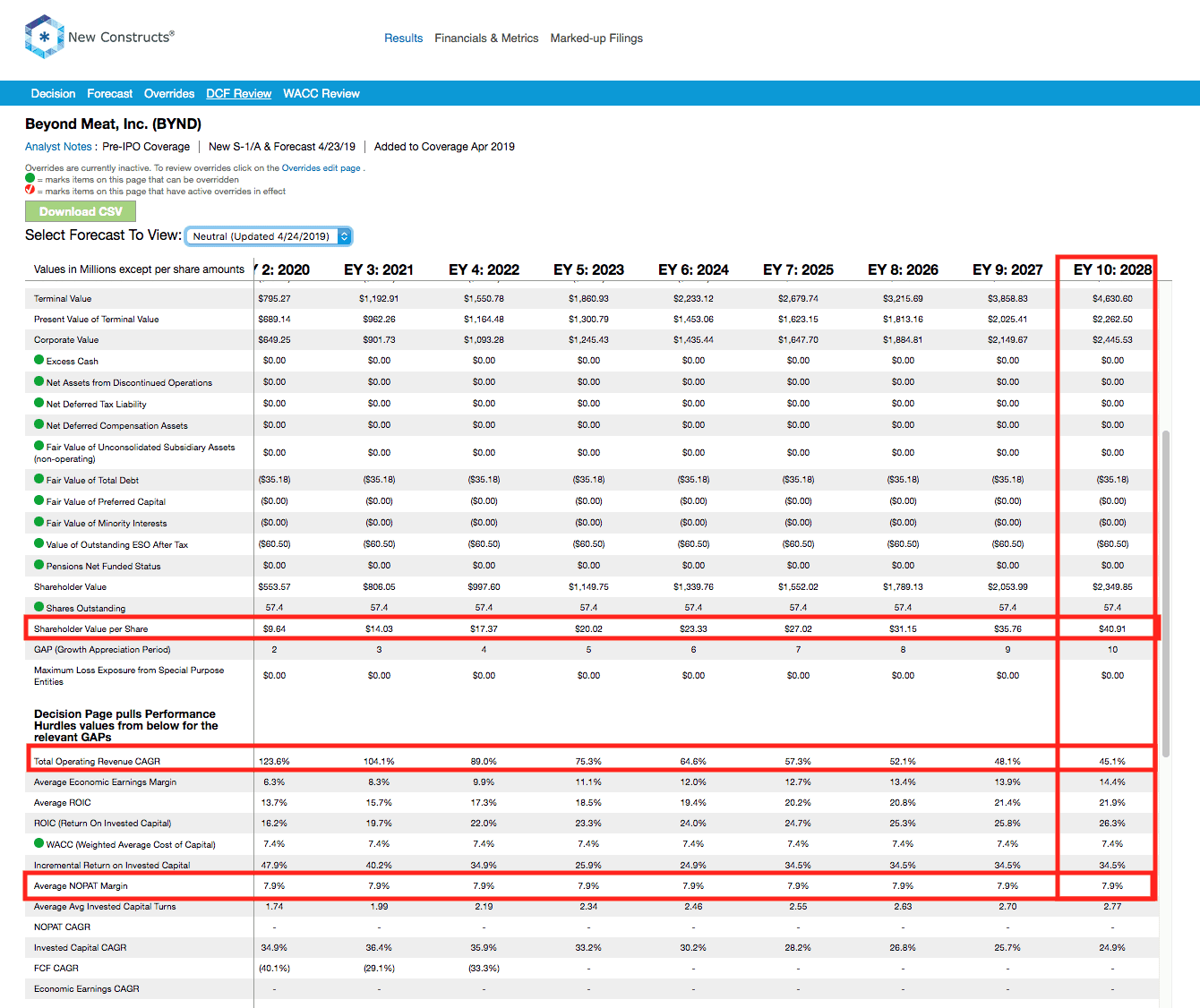
Task: Click the Invested Capital CAGR row label
Action: [x=80, y=947]
